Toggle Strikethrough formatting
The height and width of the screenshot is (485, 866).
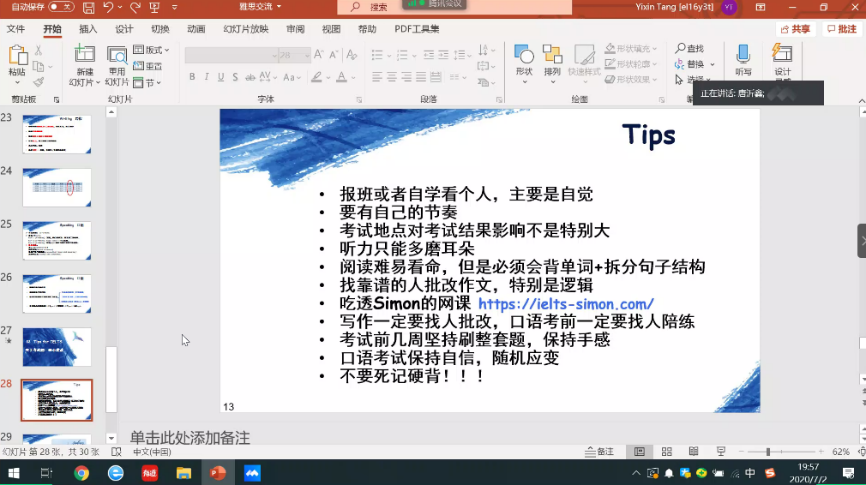250,77
